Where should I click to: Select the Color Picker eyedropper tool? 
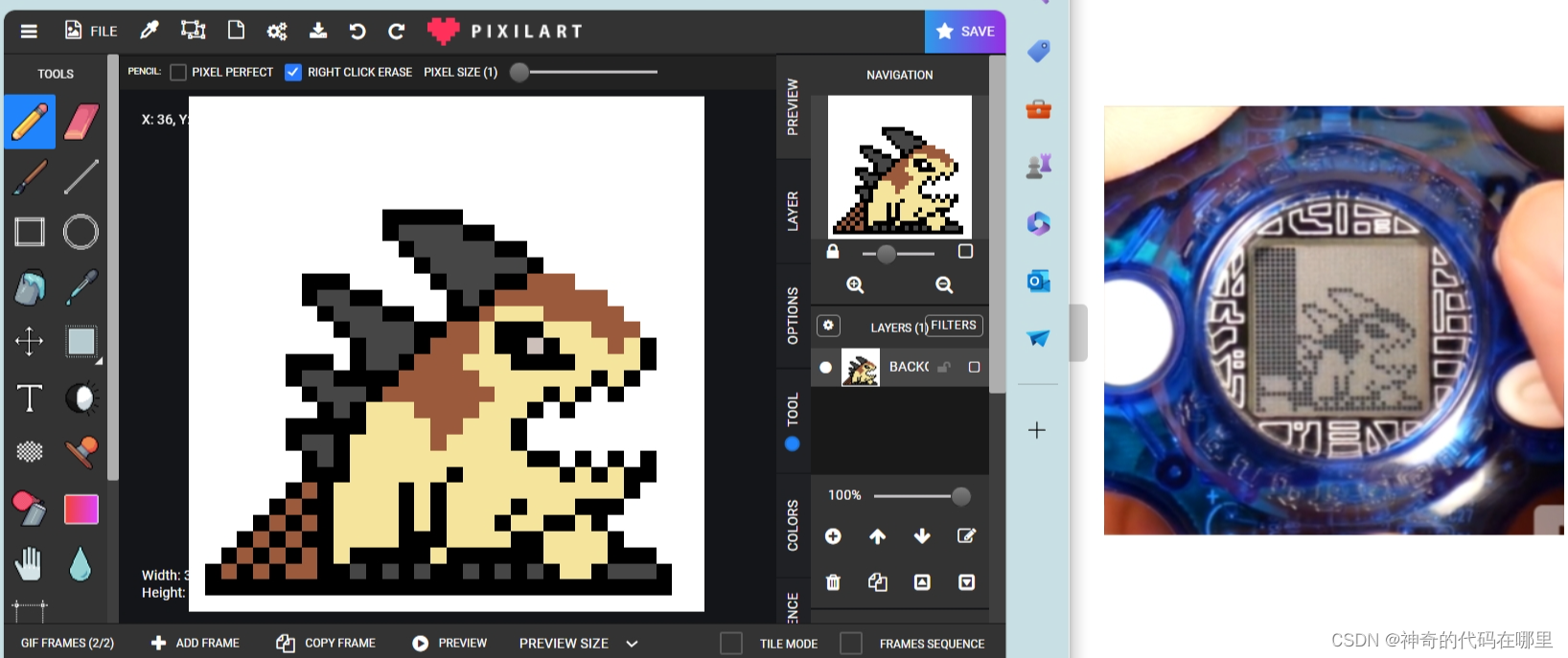pyautogui.click(x=81, y=286)
